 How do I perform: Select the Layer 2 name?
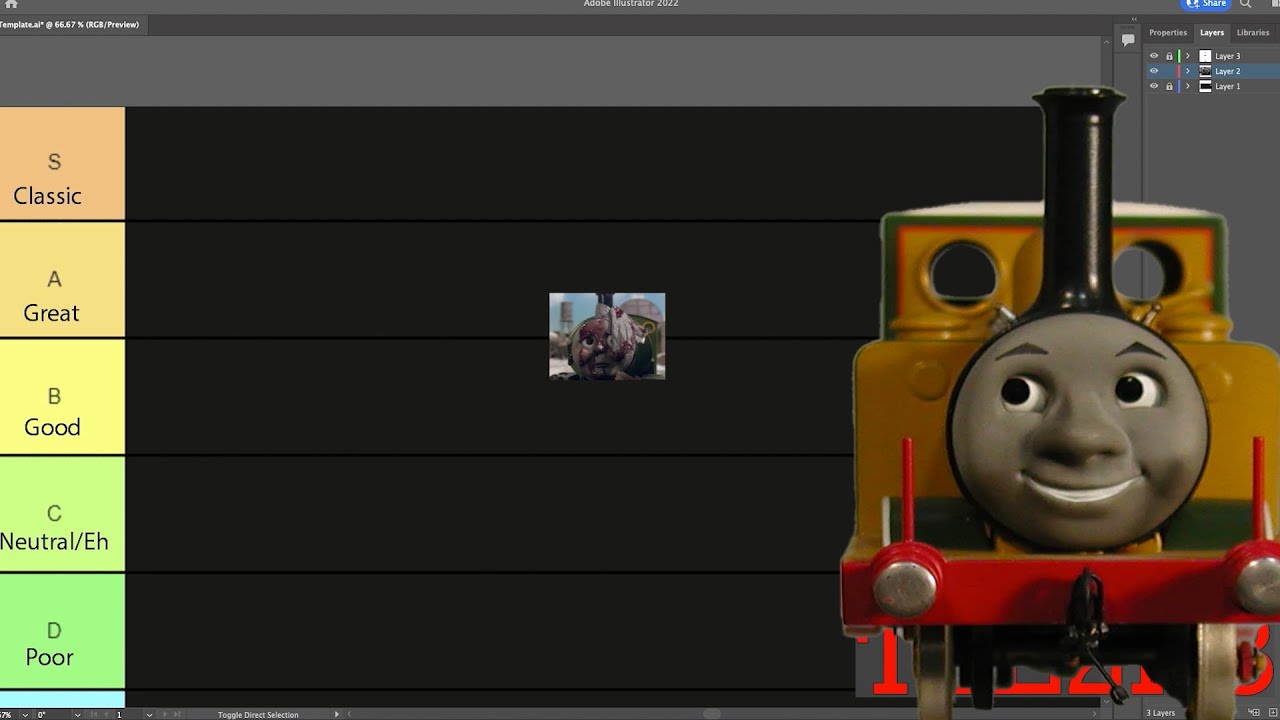click(1227, 71)
